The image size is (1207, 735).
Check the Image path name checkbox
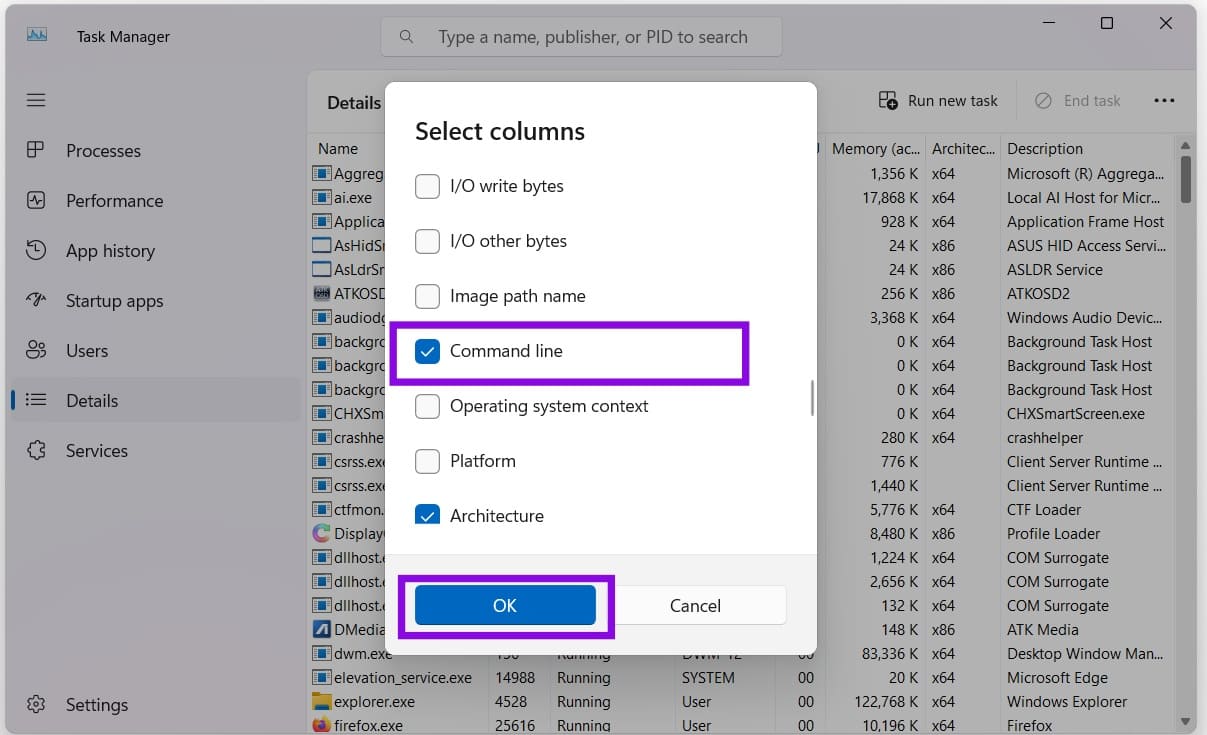pyautogui.click(x=427, y=296)
